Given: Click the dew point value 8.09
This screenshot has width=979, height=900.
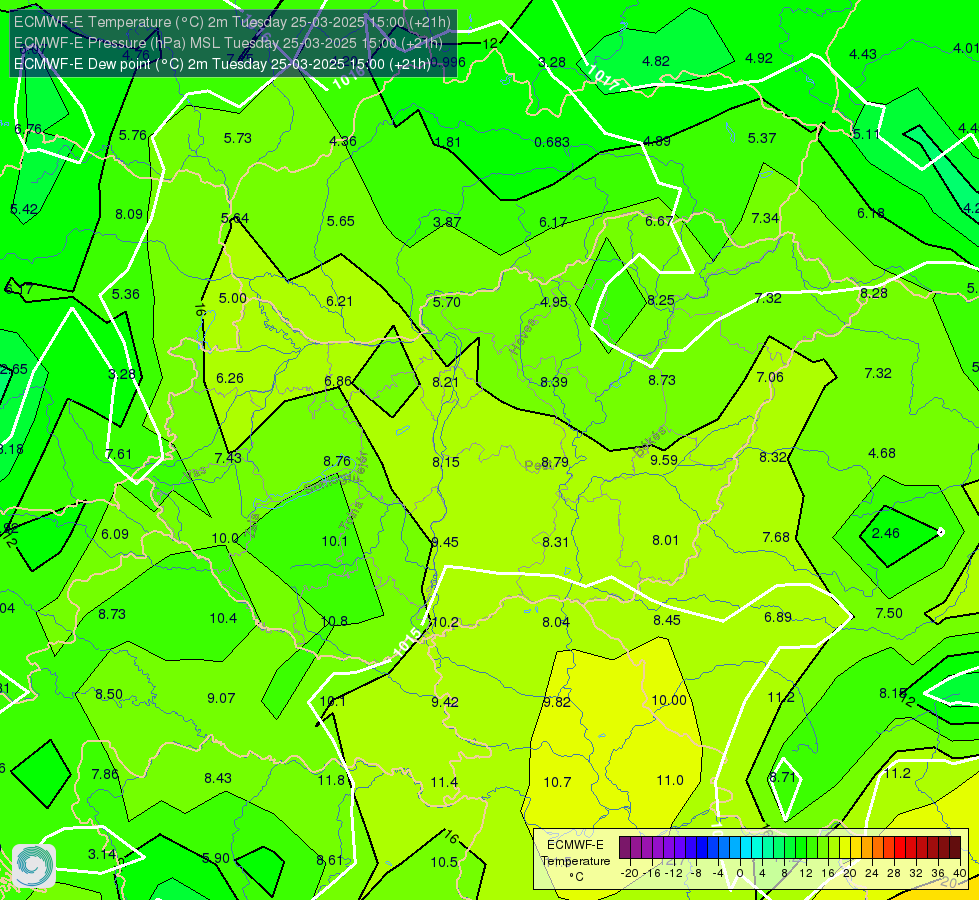Looking at the screenshot, I should (x=129, y=214).
